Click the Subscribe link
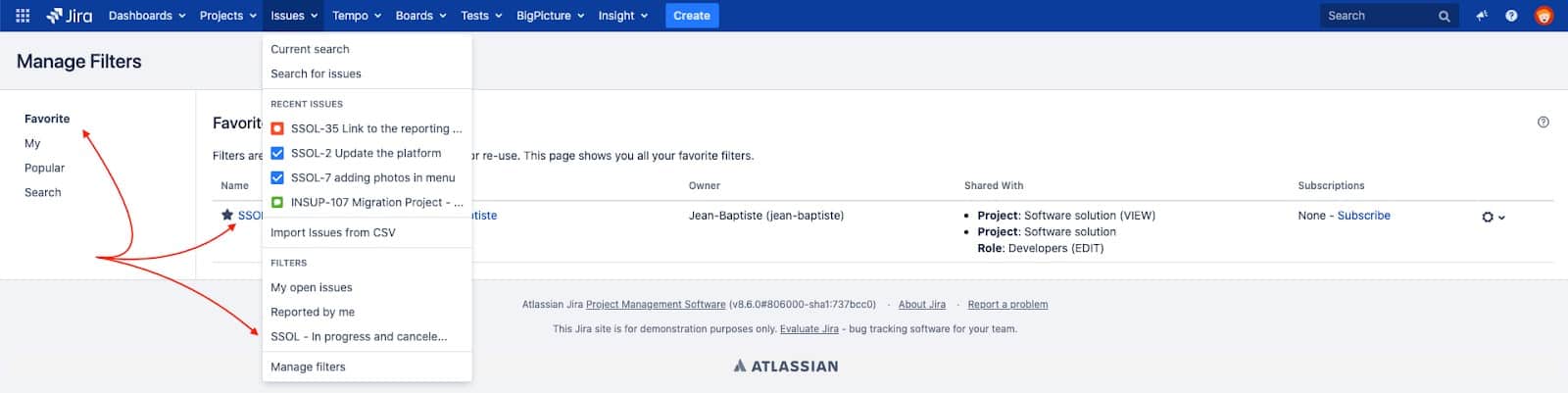 click(x=1364, y=216)
